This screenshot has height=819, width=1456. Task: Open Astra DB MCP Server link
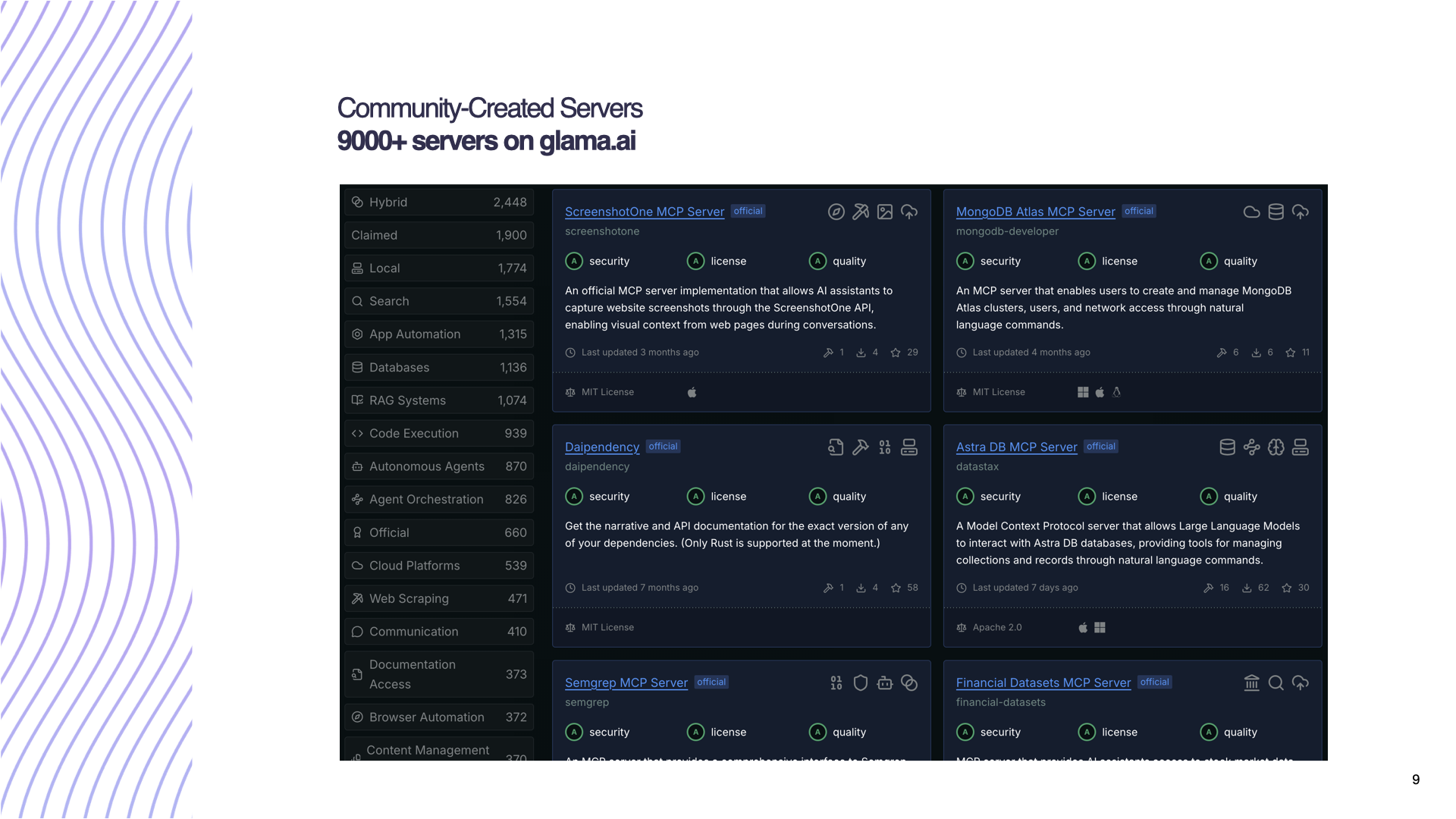(x=1016, y=447)
